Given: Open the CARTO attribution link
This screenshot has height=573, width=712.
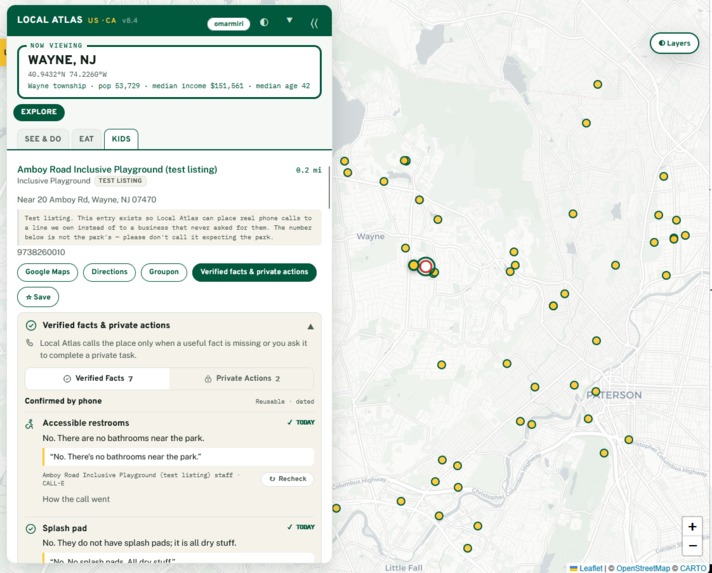Looking at the screenshot, I should (x=693, y=568).
